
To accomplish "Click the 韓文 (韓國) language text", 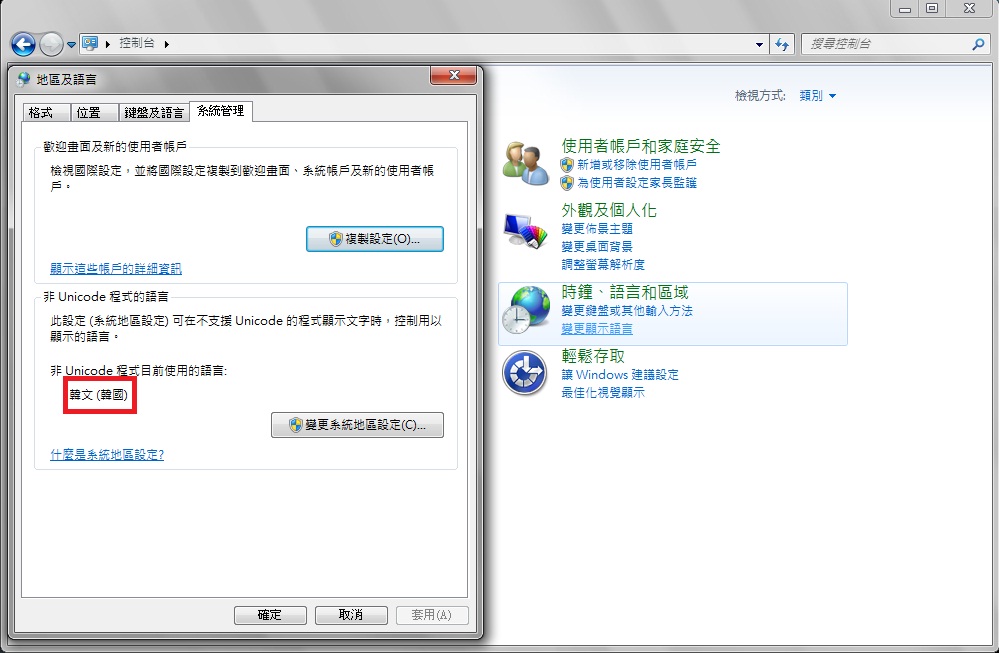I will (x=99, y=395).
